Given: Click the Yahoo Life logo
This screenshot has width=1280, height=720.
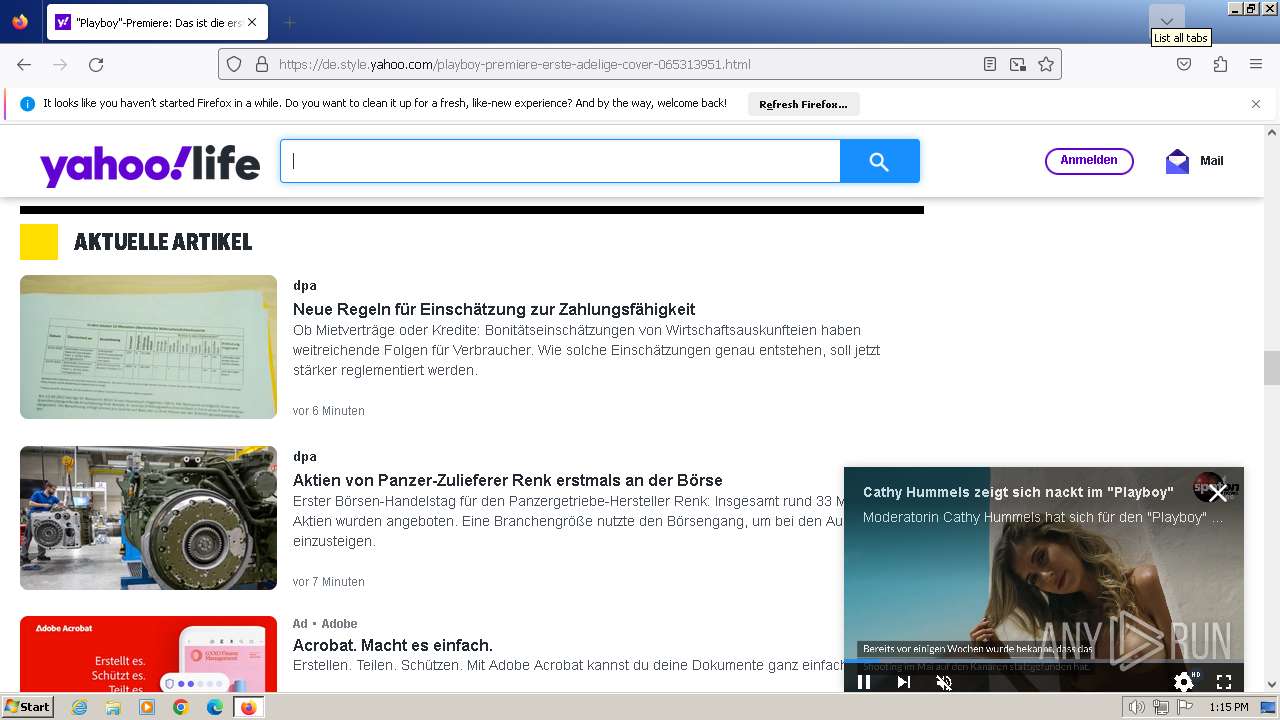Looking at the screenshot, I should pyautogui.click(x=150, y=164).
